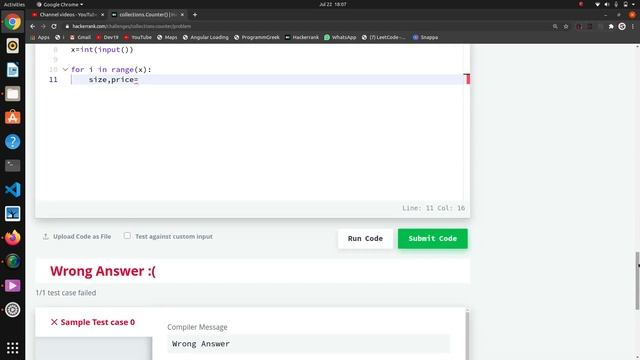
Task: Launch Rhythmbox music player from dock
Action: coord(12,46)
